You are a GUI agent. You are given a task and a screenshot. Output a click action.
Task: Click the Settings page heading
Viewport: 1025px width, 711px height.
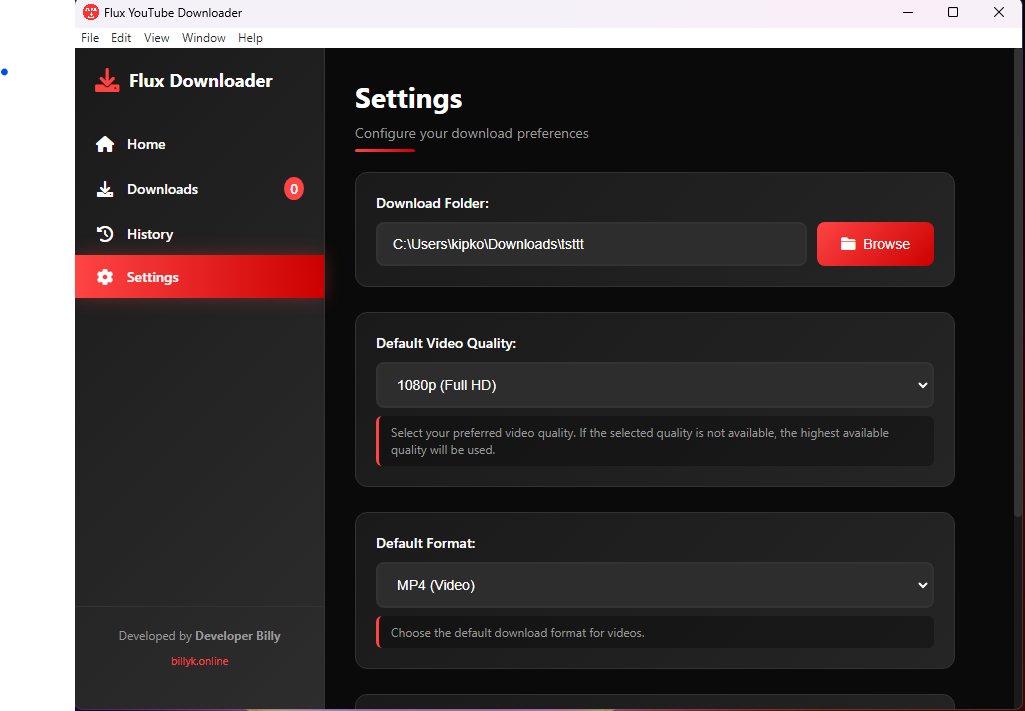point(409,99)
